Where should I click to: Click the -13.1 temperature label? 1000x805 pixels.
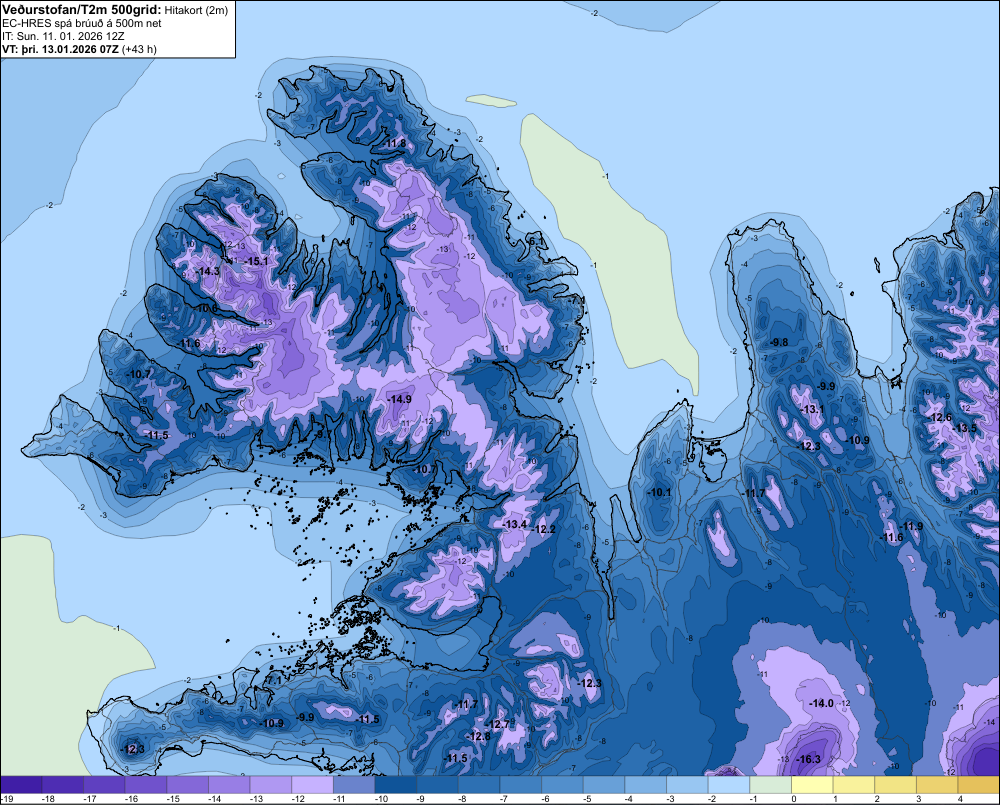(812, 409)
